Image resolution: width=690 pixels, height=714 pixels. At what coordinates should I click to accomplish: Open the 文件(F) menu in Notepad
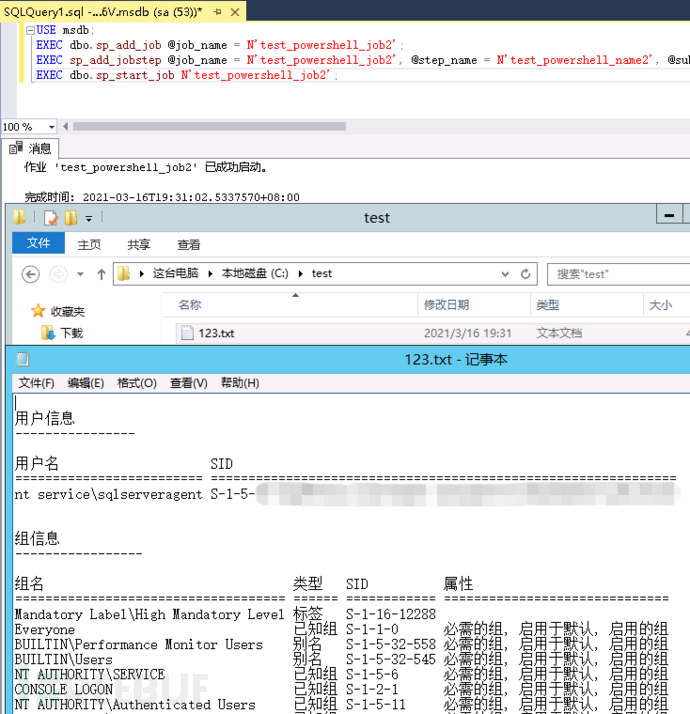point(36,383)
